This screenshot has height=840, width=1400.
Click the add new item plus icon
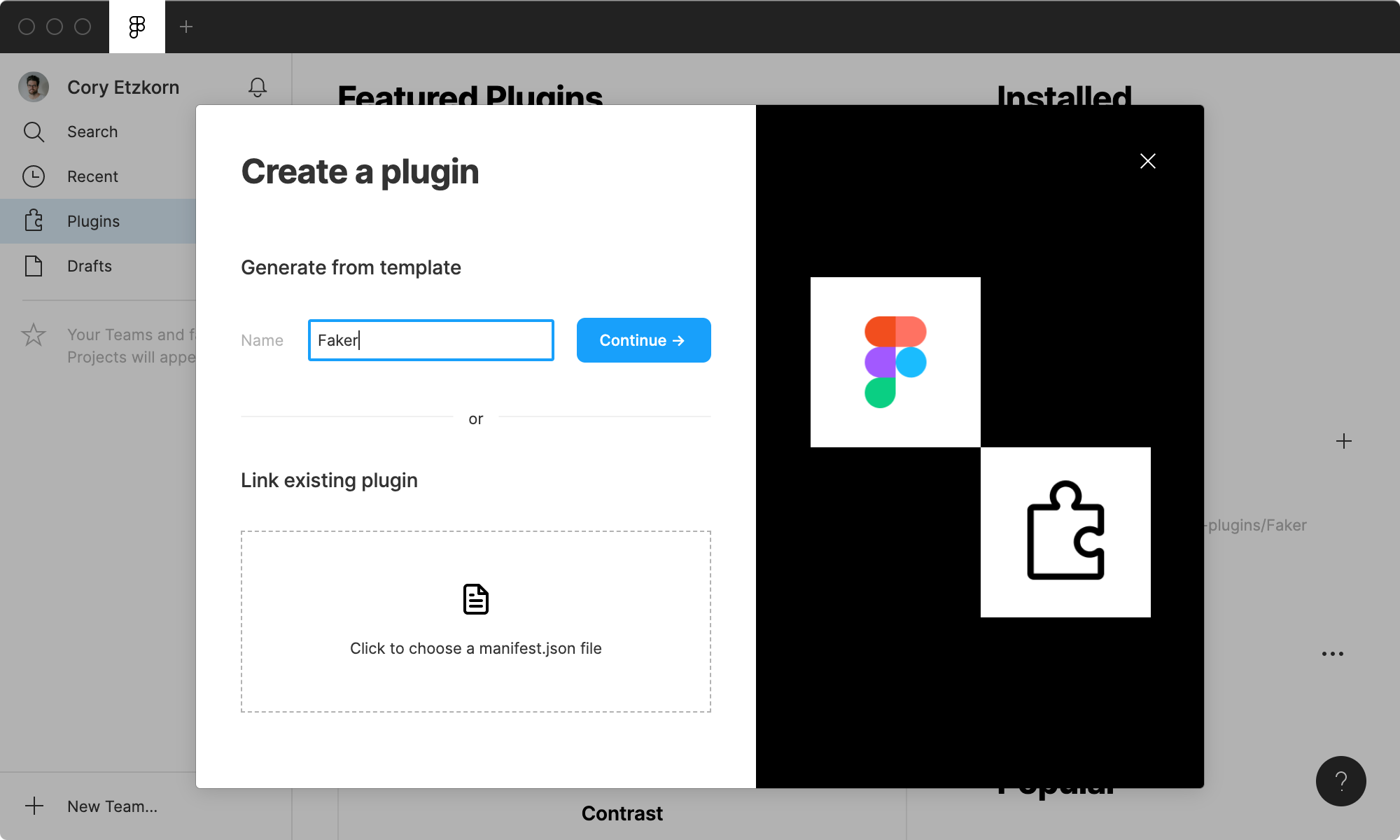1344,441
